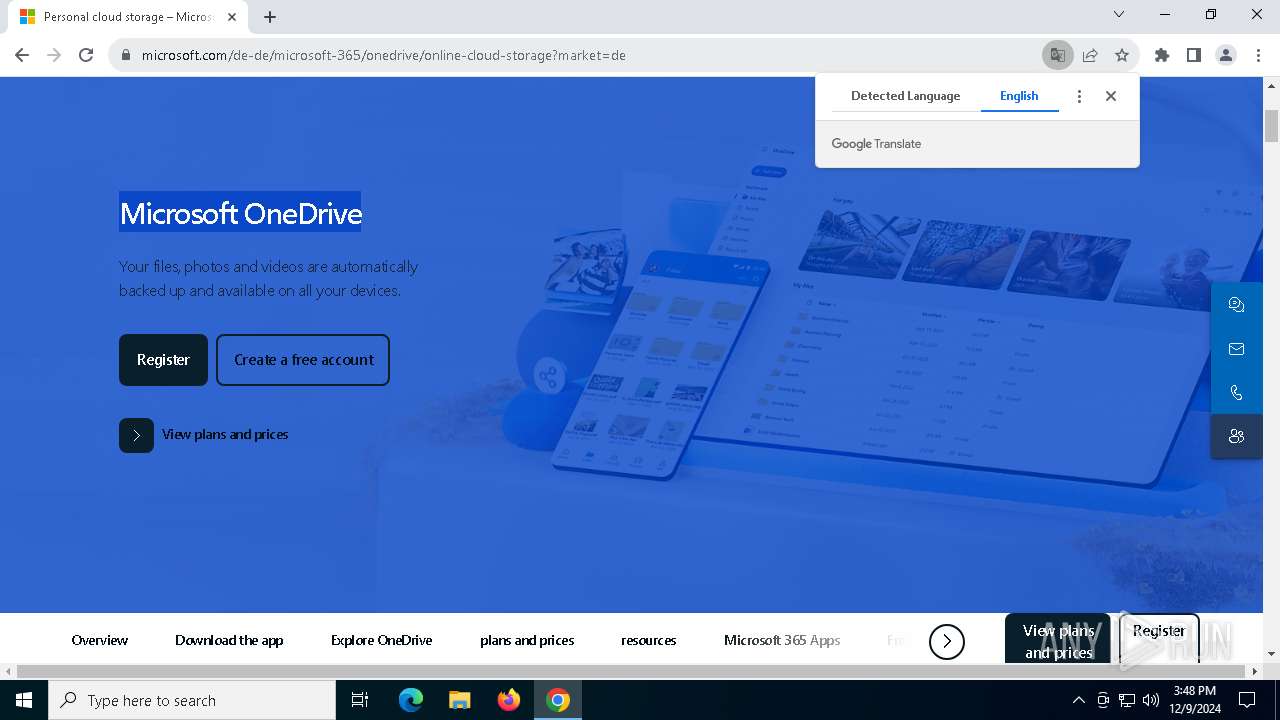Close the Google Translate popup
Image resolution: width=1280 pixels, height=720 pixels.
click(1111, 96)
